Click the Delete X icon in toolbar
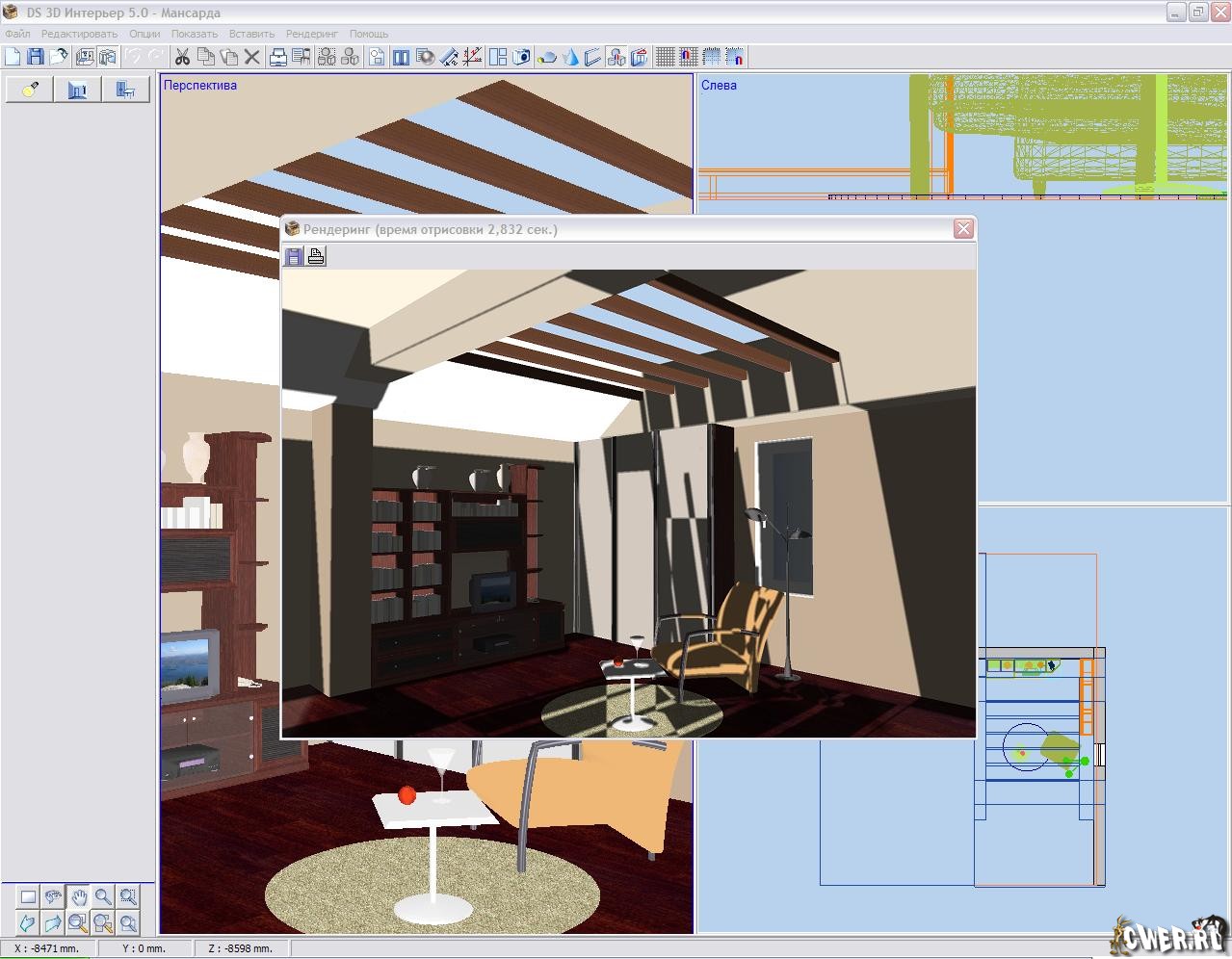The height and width of the screenshot is (959, 1232). point(252,57)
